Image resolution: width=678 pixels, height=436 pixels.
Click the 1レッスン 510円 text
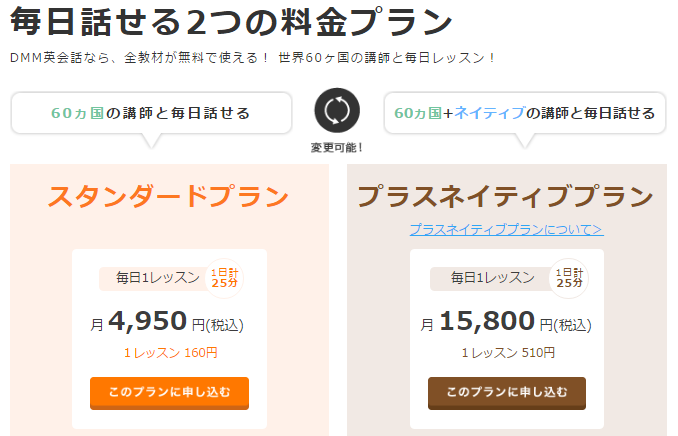[507, 352]
